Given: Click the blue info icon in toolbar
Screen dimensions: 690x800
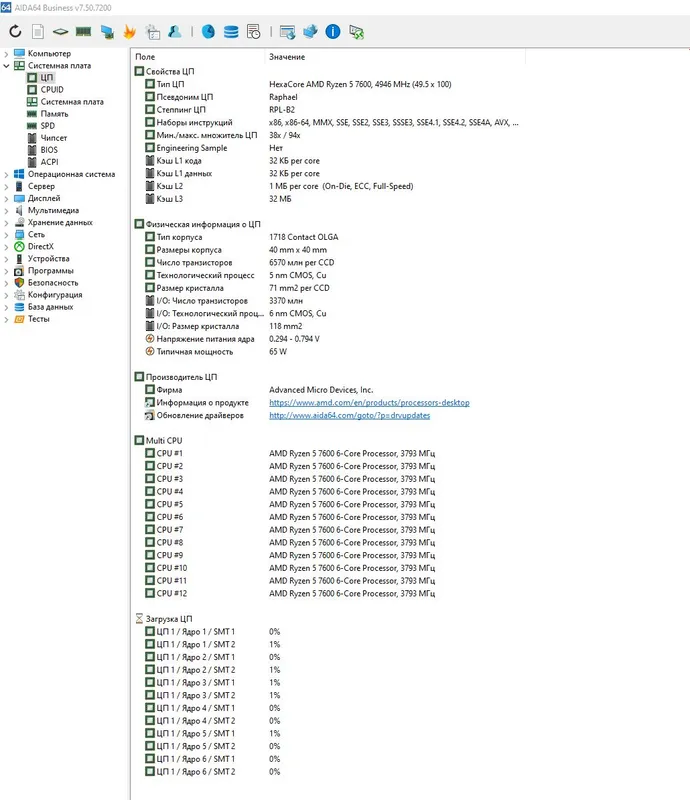Looking at the screenshot, I should (x=333, y=32).
